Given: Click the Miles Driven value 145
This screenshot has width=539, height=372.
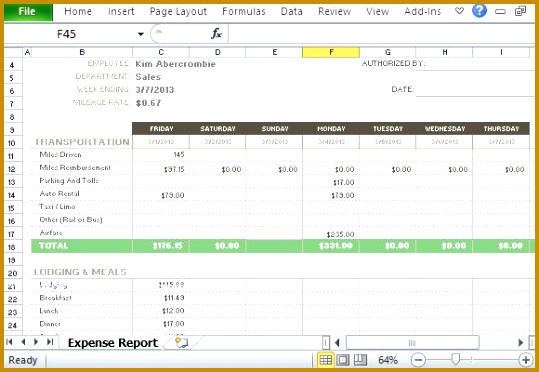Looking at the screenshot, I should click(x=179, y=154).
